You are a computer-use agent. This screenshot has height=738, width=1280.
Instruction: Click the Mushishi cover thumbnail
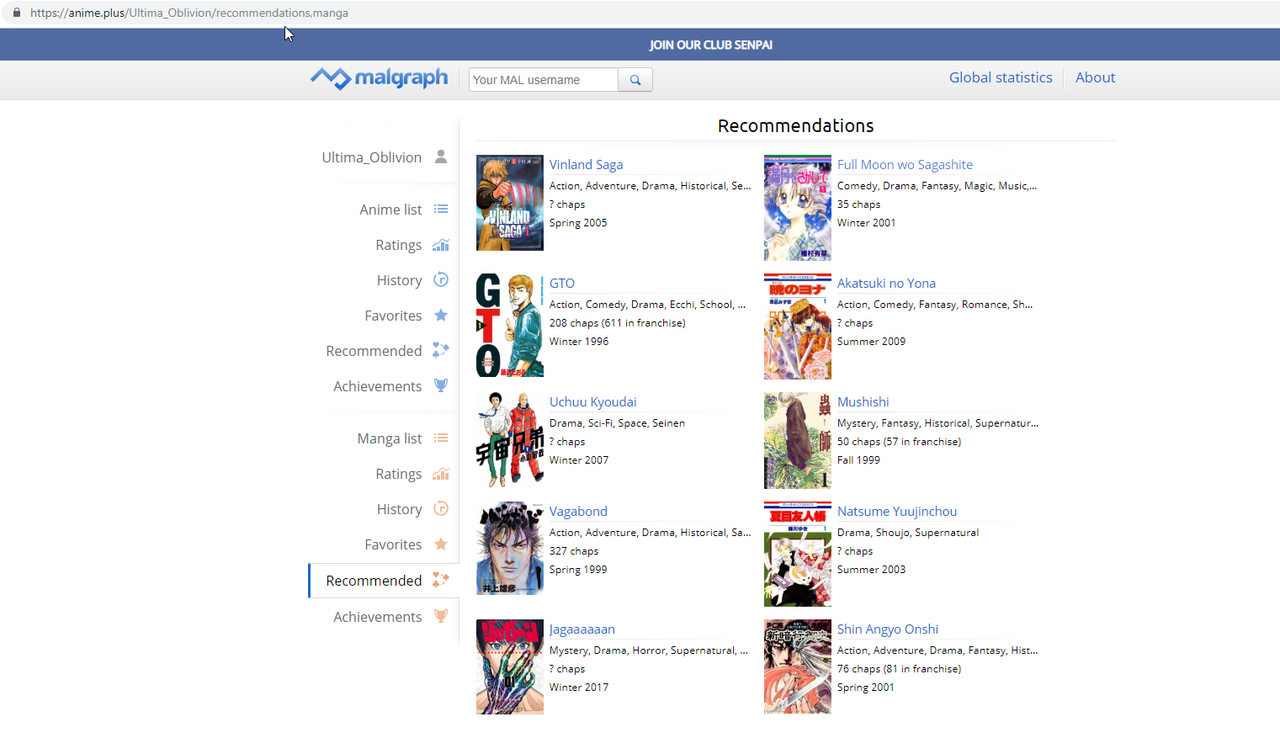[798, 440]
